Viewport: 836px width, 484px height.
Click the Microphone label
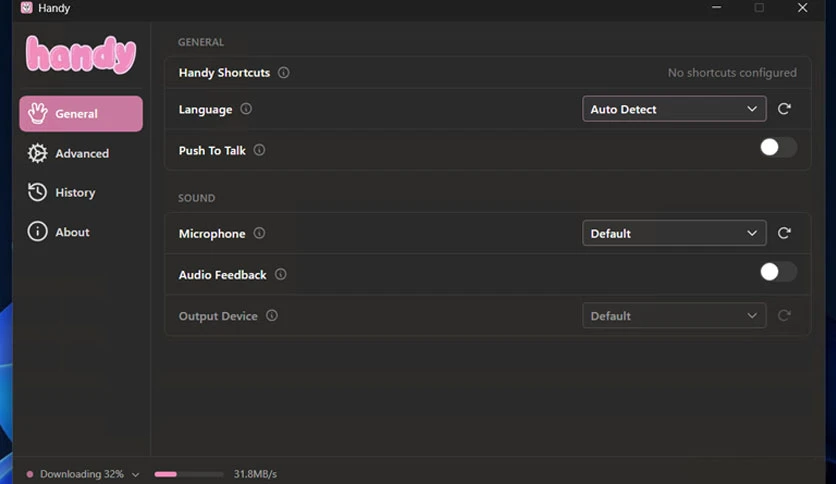[x=212, y=233]
